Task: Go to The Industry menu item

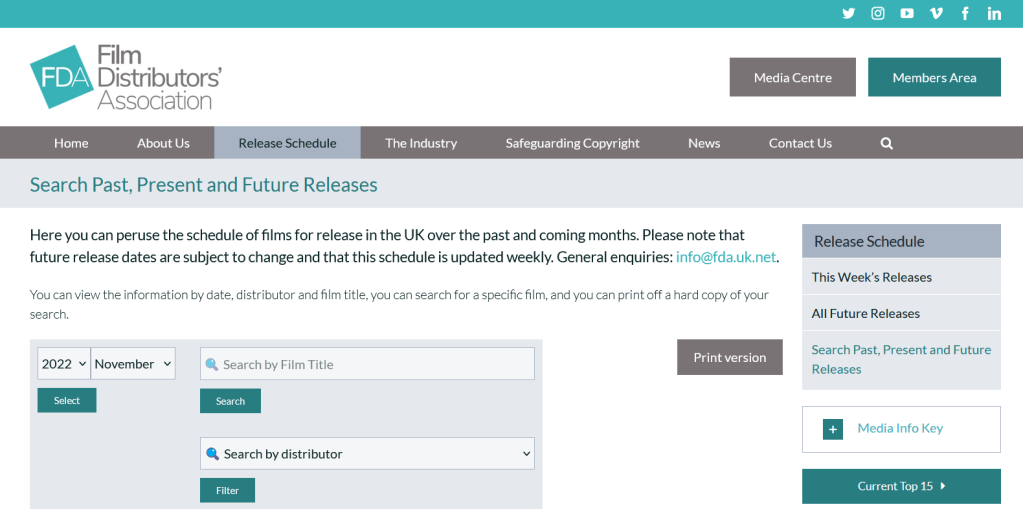Action: 421,143
